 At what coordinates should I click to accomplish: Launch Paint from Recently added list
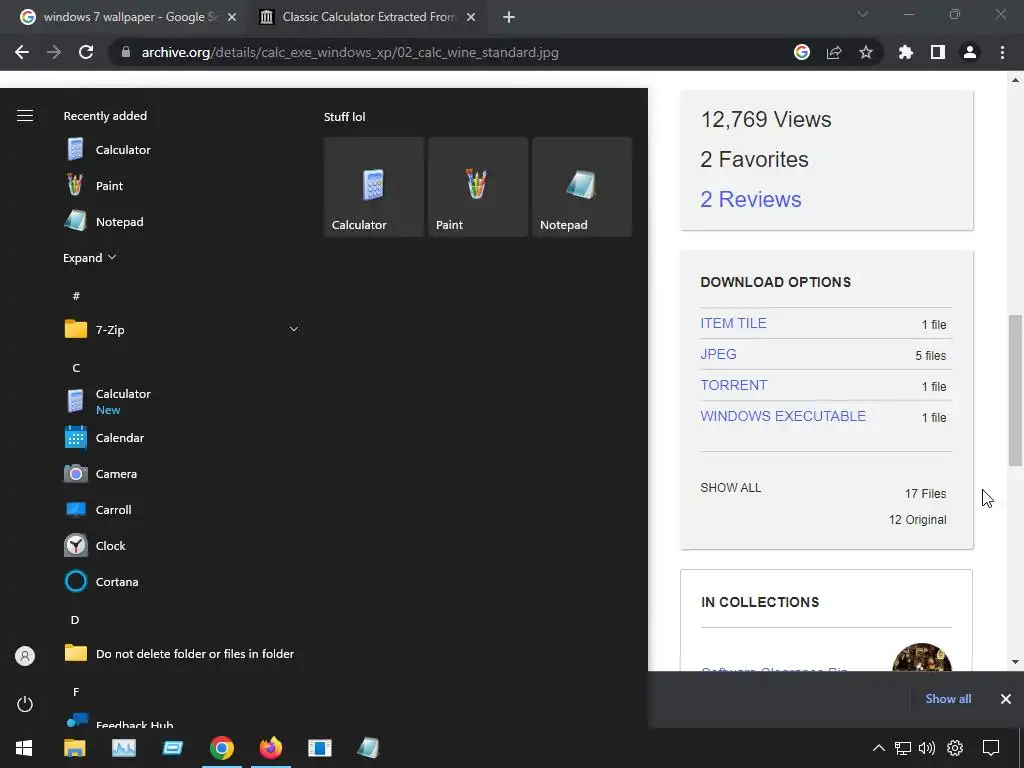tap(182, 185)
